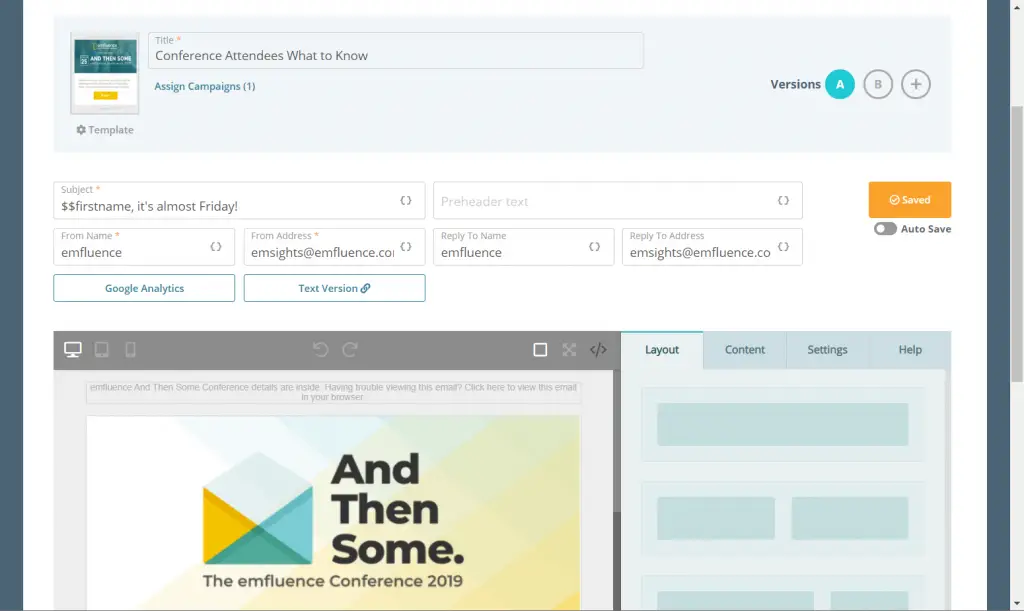
Task: Click the page vertical scrollbar thumb
Action: (x=1017, y=243)
